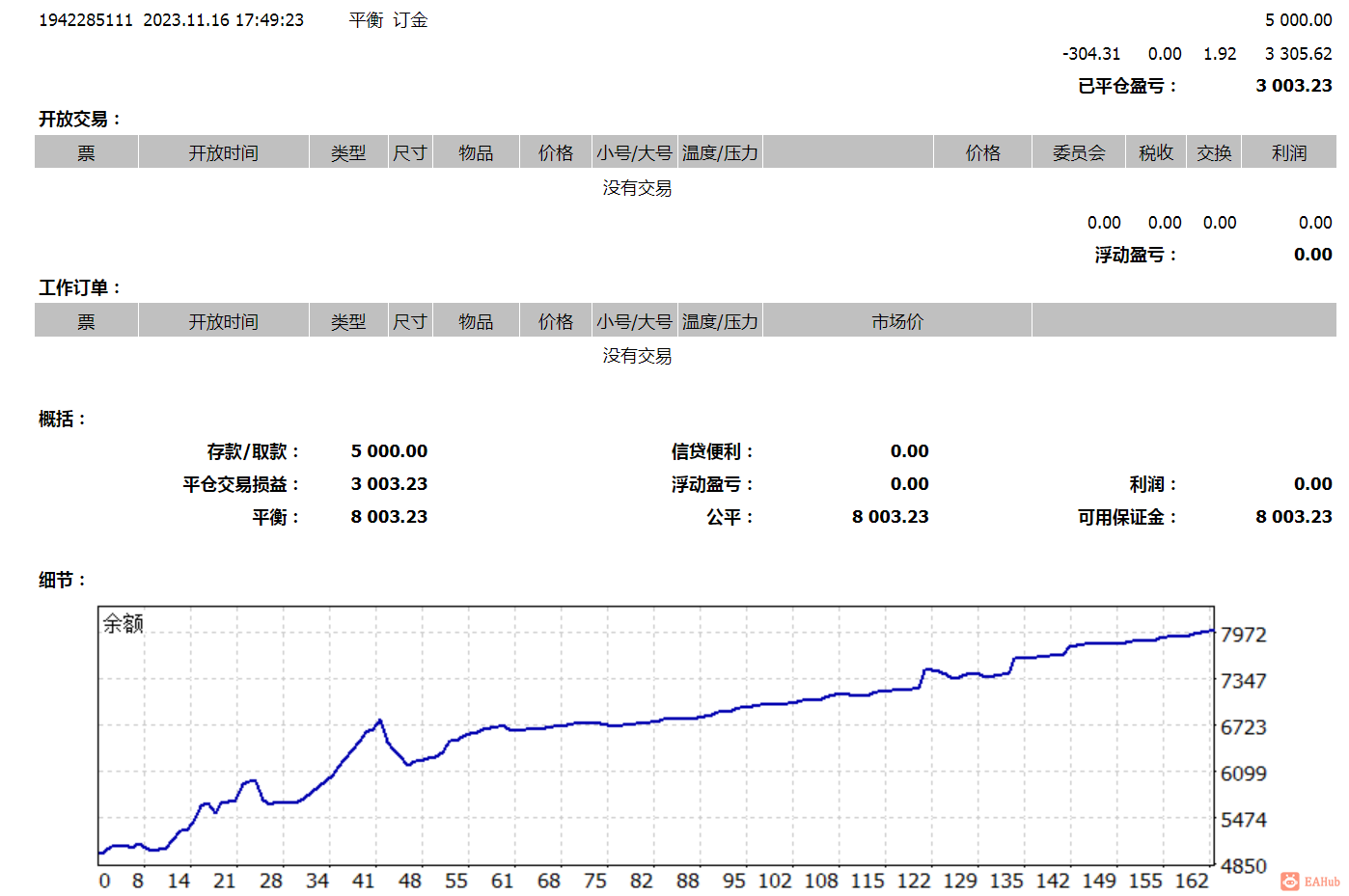Select the 交换 column header
1349x896 pixels.
(x=1214, y=152)
